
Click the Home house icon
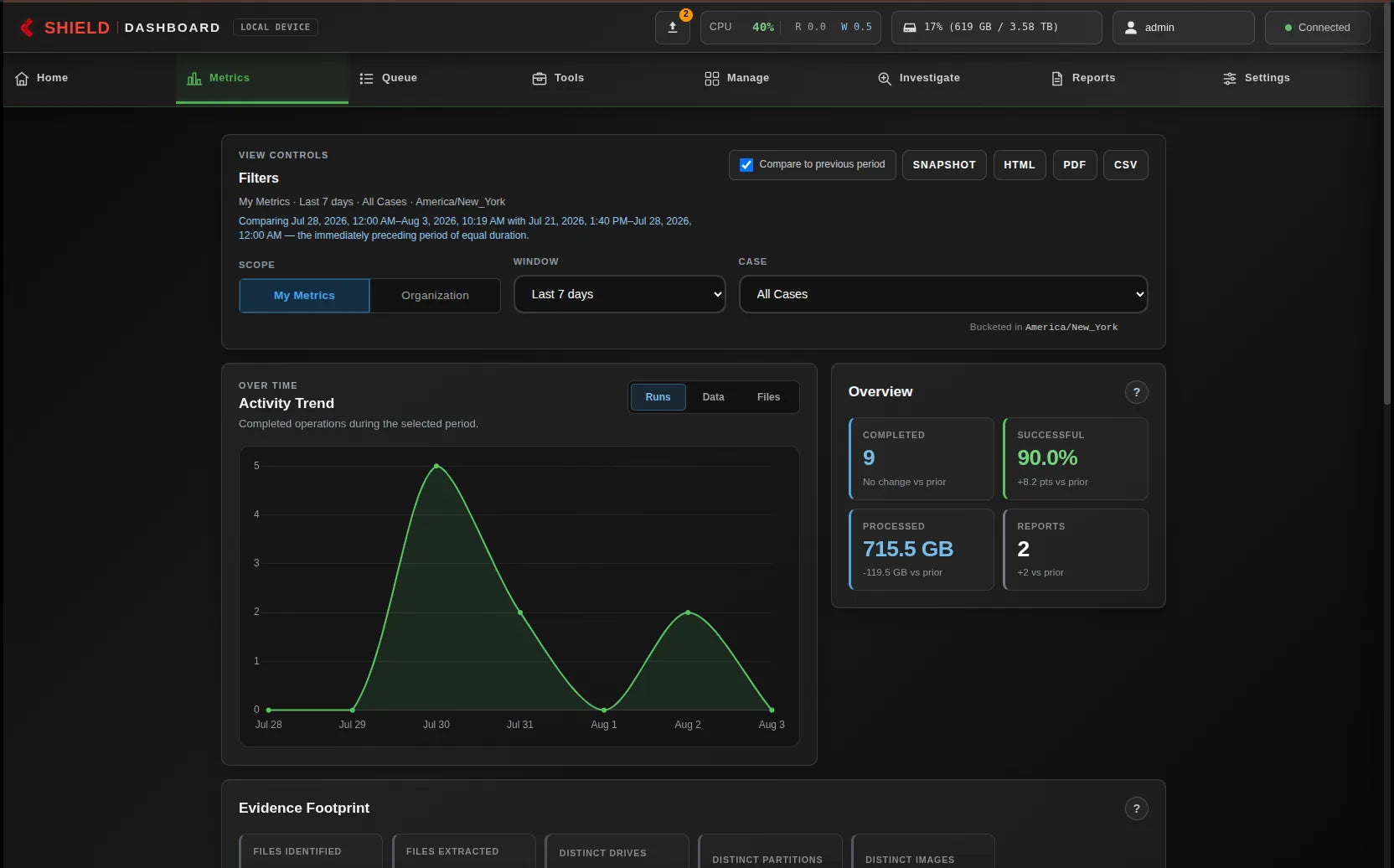tap(22, 79)
